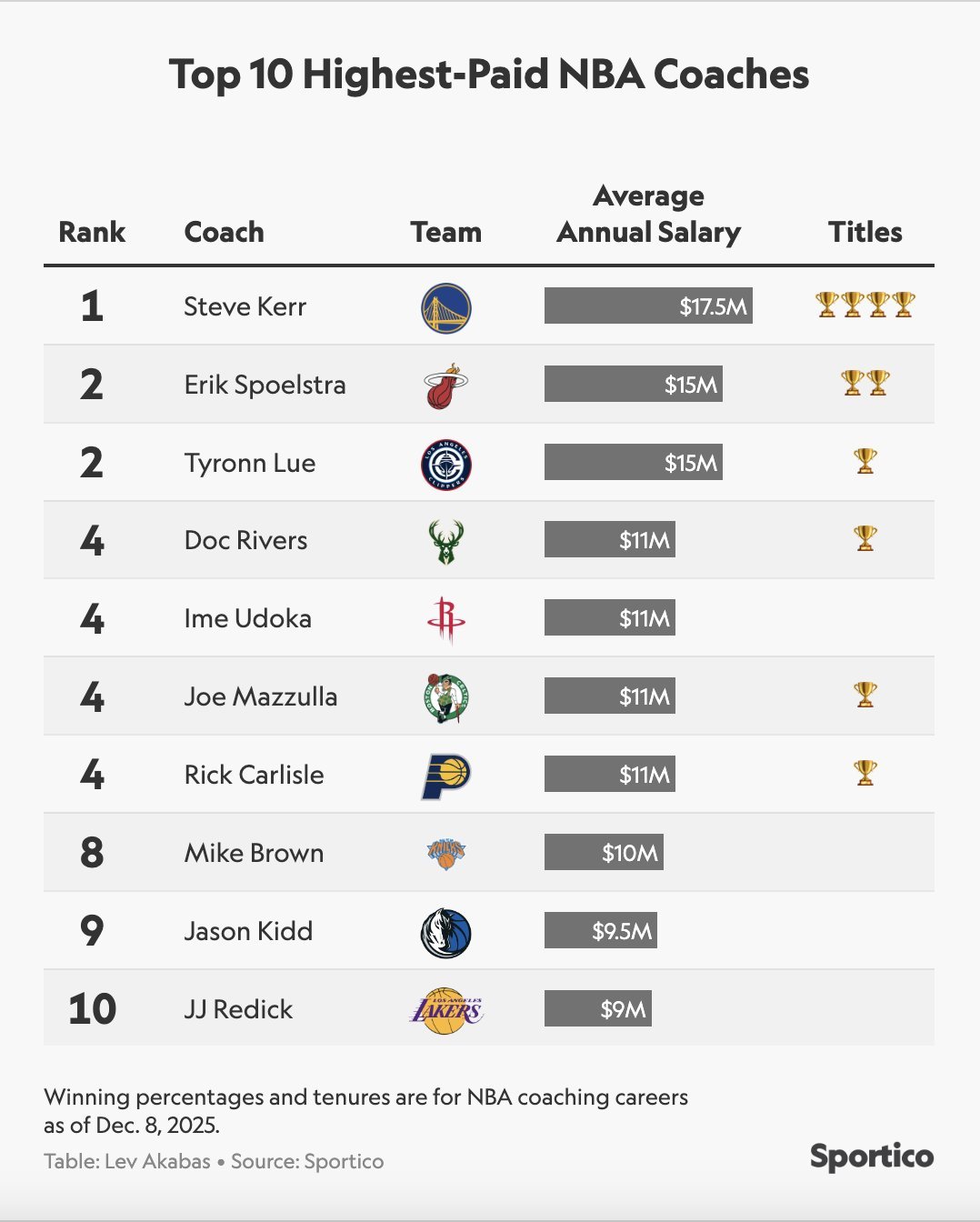Click the Dallas Mavericks logo
The height and width of the screenshot is (1222, 980).
tap(445, 932)
